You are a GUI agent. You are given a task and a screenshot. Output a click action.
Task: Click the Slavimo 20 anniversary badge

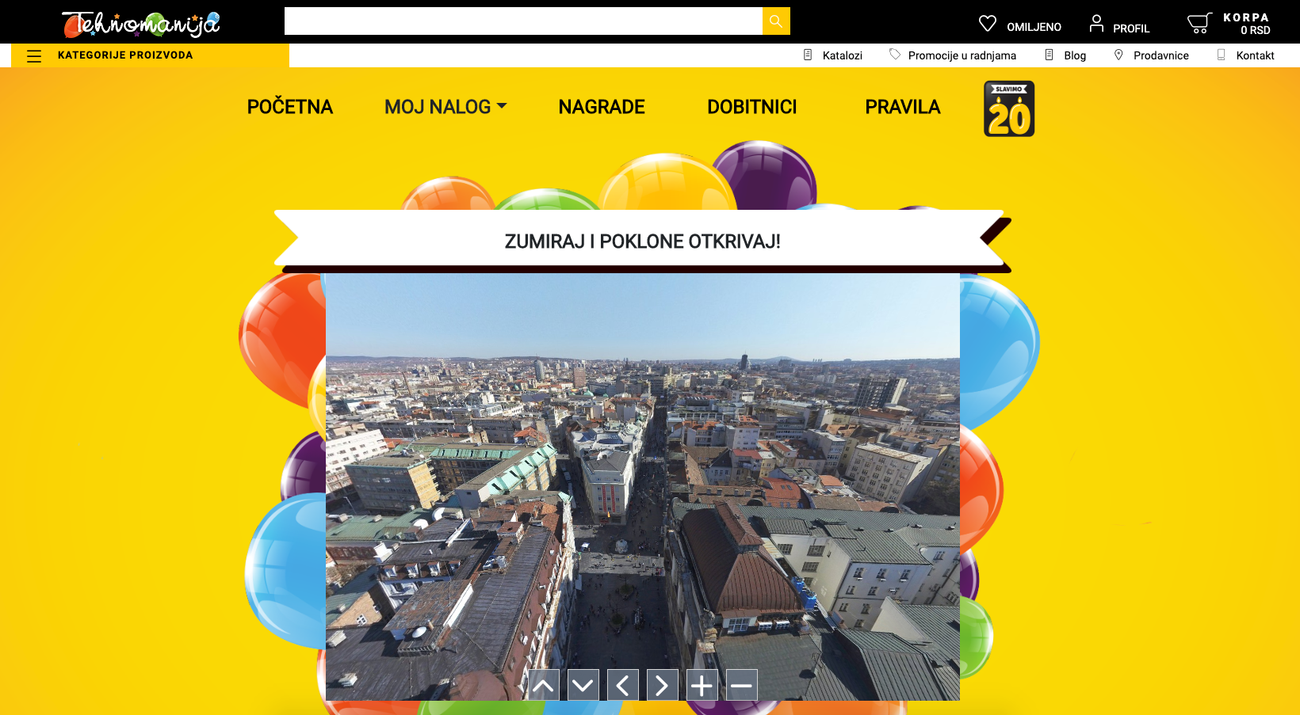point(1008,108)
